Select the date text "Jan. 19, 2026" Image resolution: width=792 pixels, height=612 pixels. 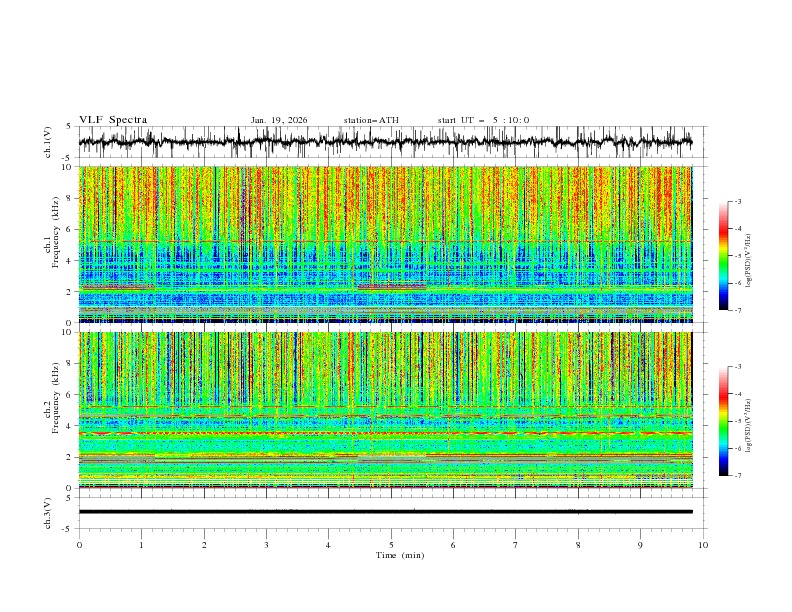[x=279, y=120]
